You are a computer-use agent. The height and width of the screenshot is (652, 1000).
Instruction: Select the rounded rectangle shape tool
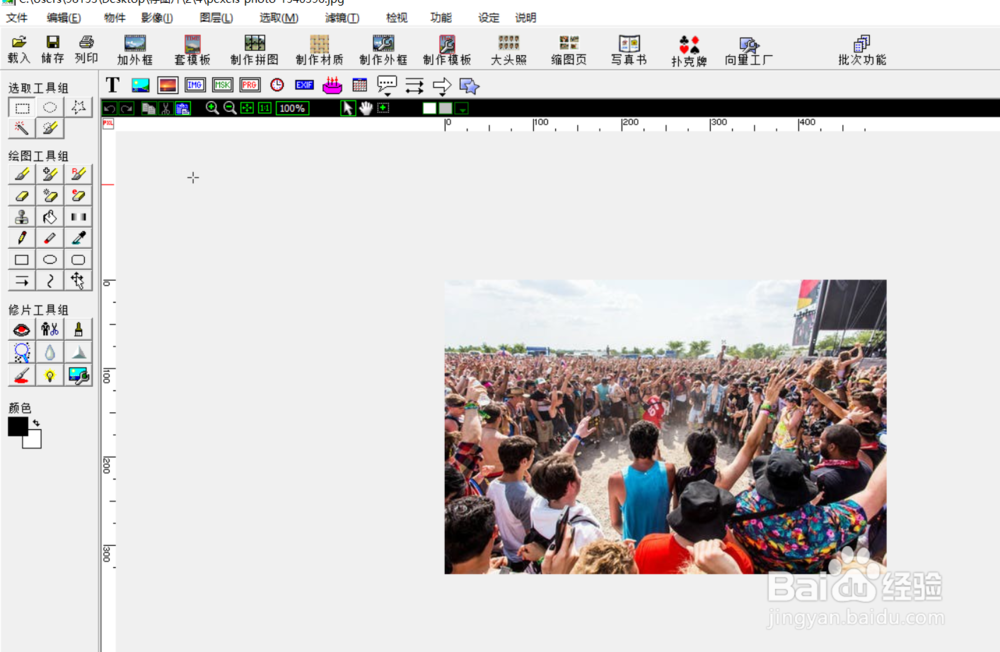pos(78,260)
